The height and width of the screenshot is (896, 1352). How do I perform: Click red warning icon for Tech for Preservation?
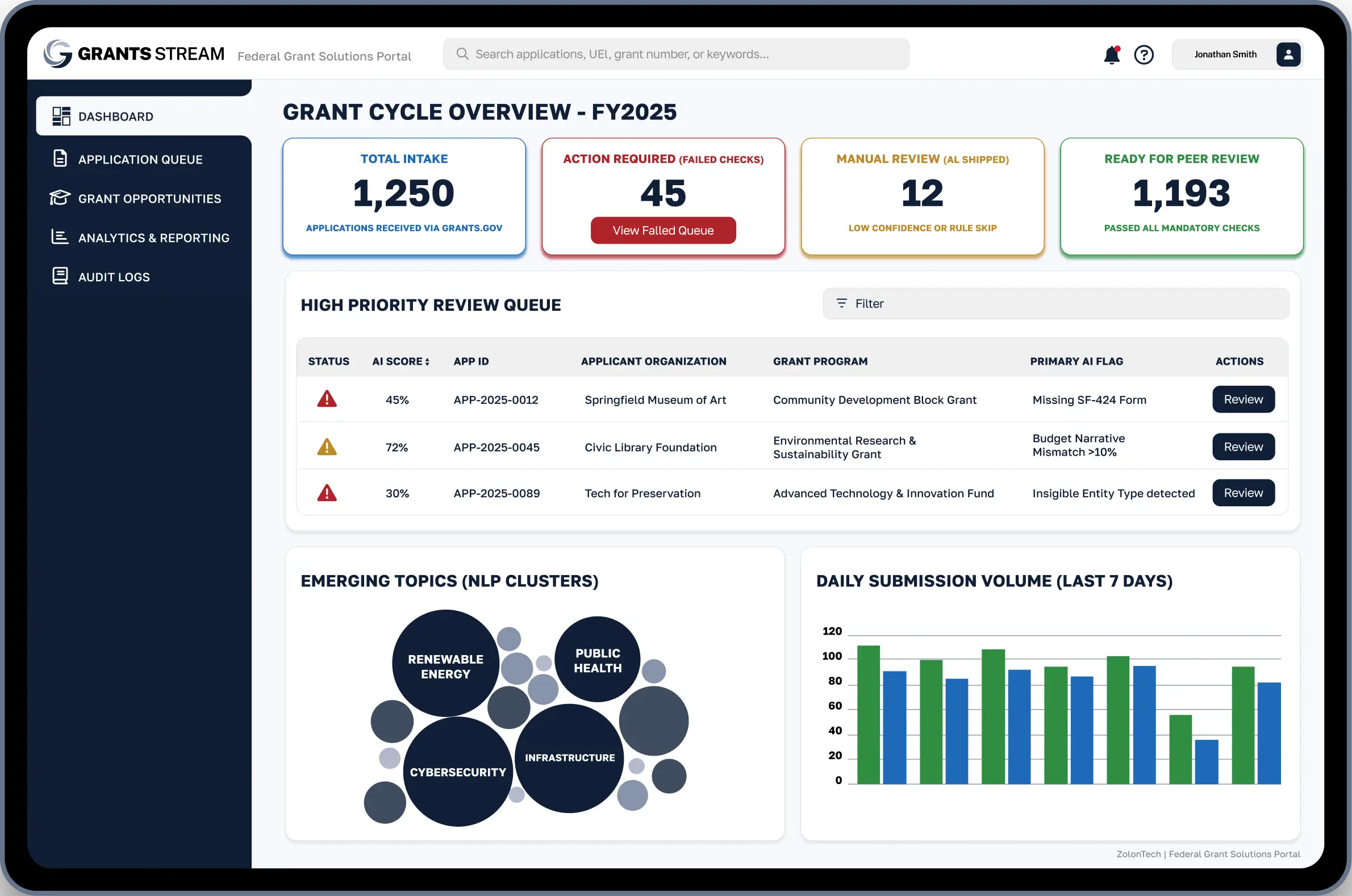[327, 493]
